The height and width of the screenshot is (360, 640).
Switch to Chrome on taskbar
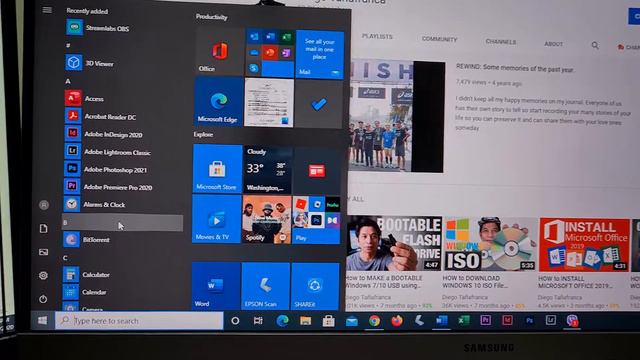(374, 321)
